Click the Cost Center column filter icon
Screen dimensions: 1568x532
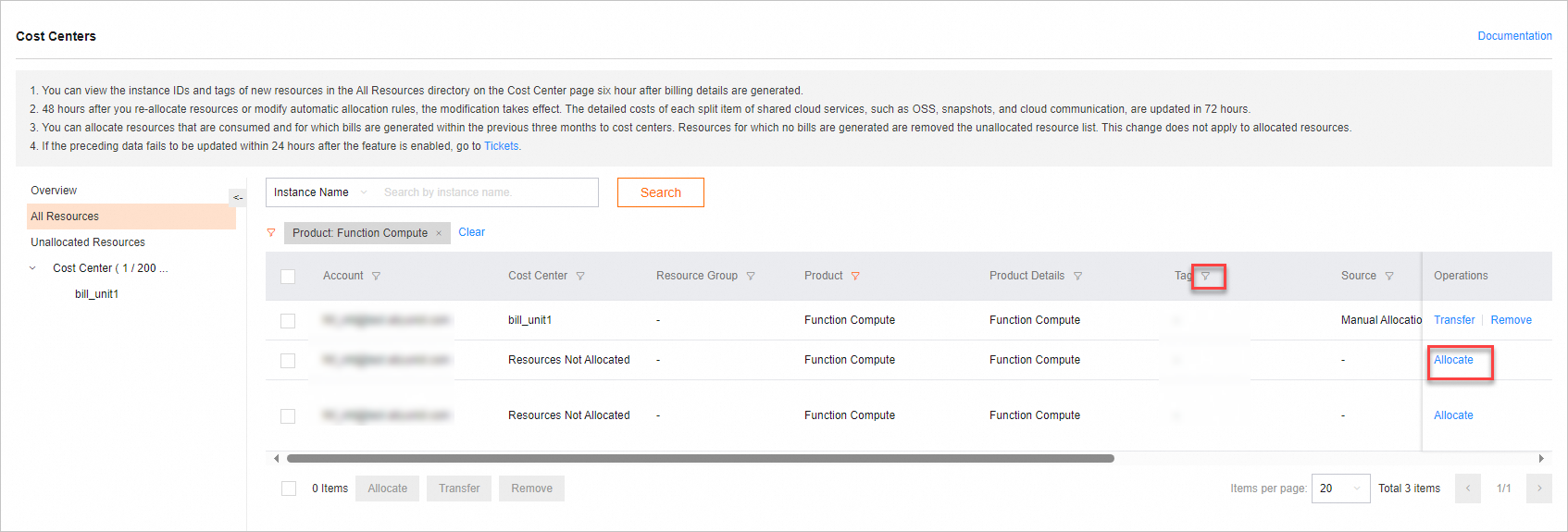[x=580, y=276]
